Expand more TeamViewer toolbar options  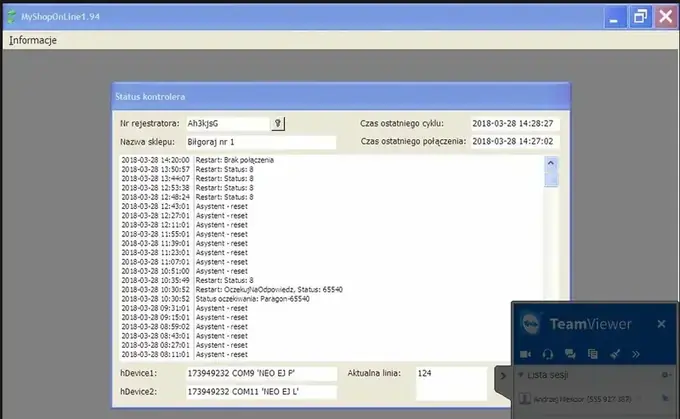tap(636, 354)
